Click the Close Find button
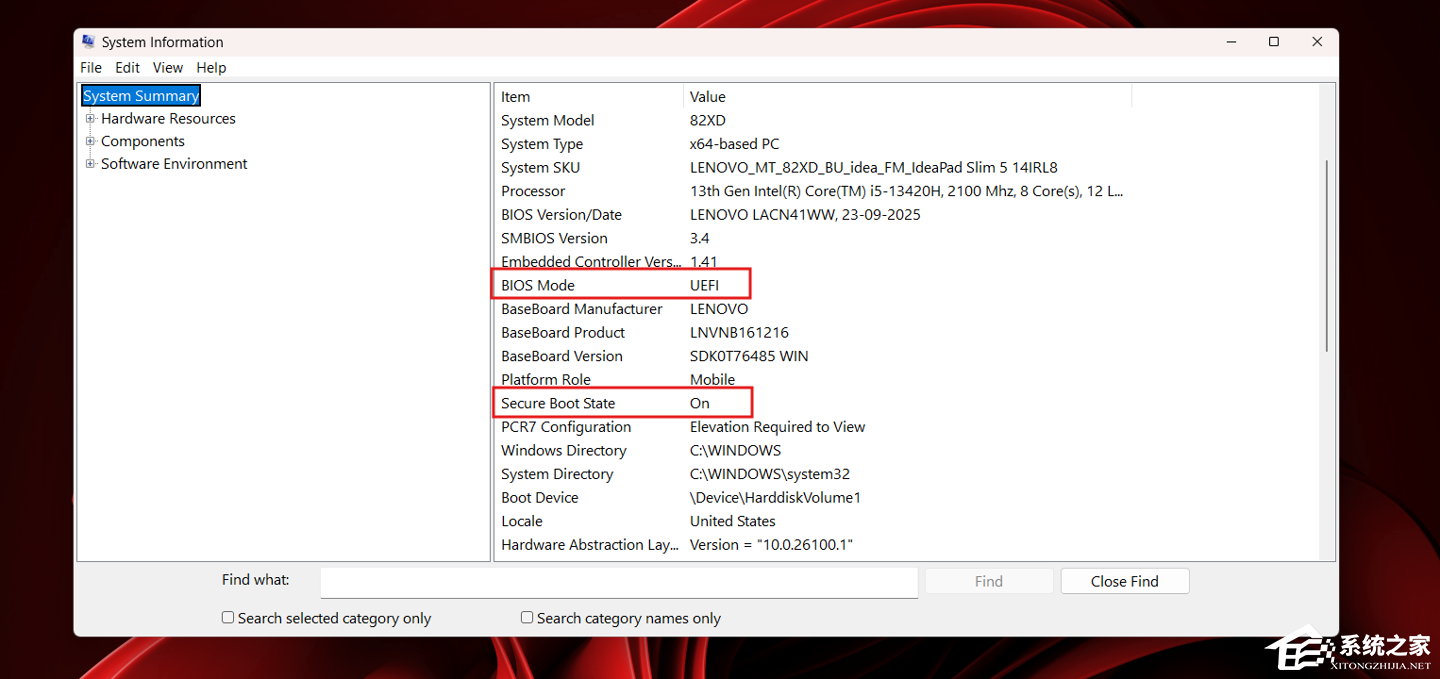This screenshot has height=679, width=1440. pyautogui.click(x=1125, y=581)
